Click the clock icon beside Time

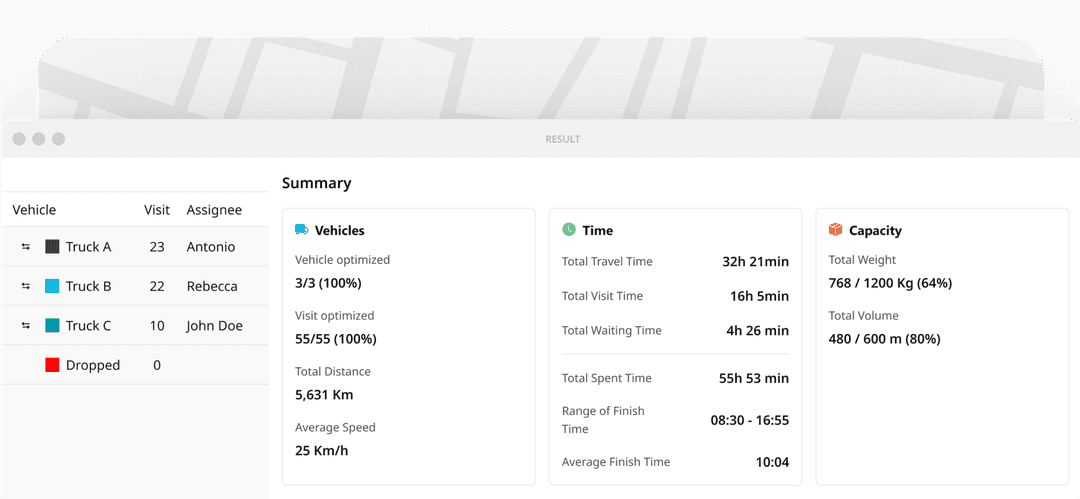[569, 230]
